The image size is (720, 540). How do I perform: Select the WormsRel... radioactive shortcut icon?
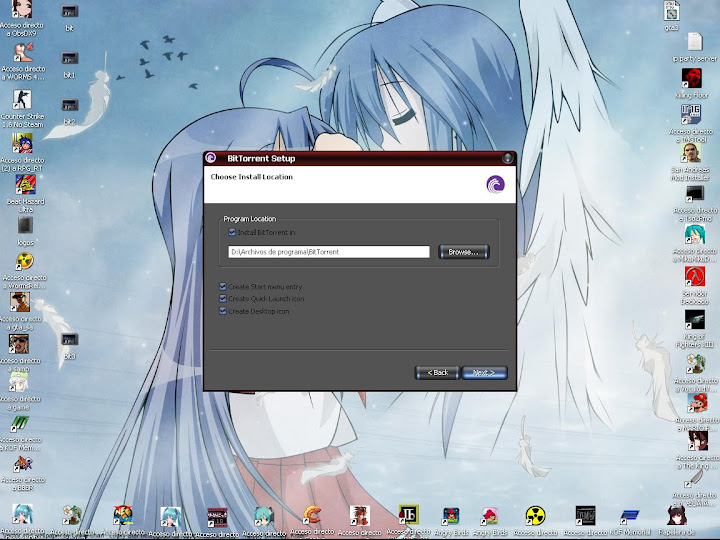click(24, 261)
